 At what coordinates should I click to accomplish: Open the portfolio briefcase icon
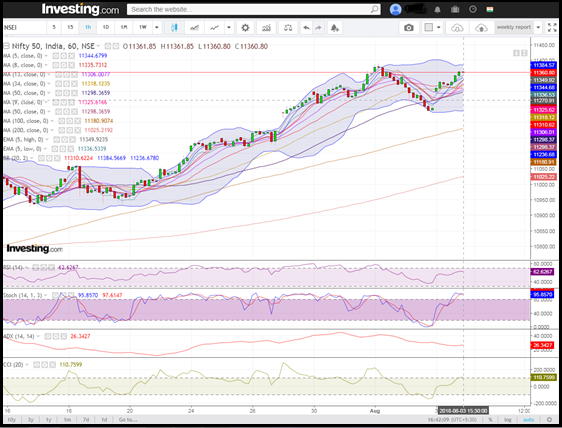455,9
